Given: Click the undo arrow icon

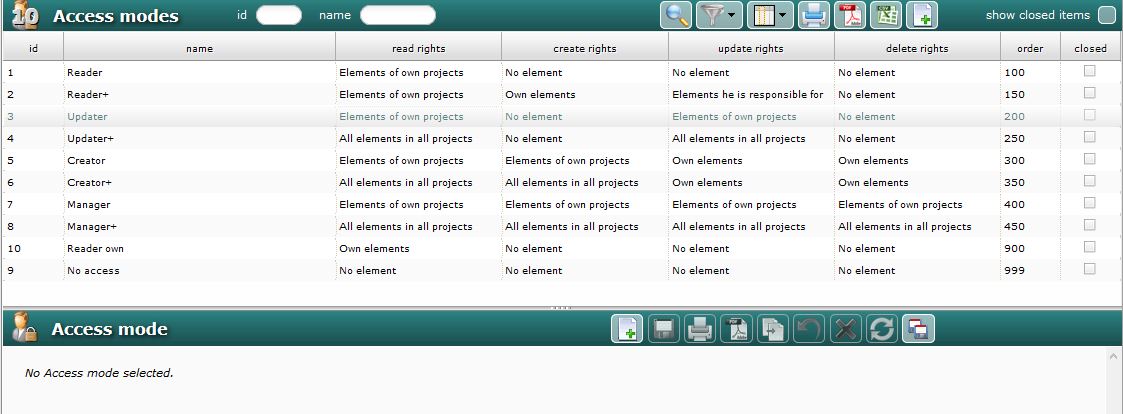Looking at the screenshot, I should pos(809,329).
